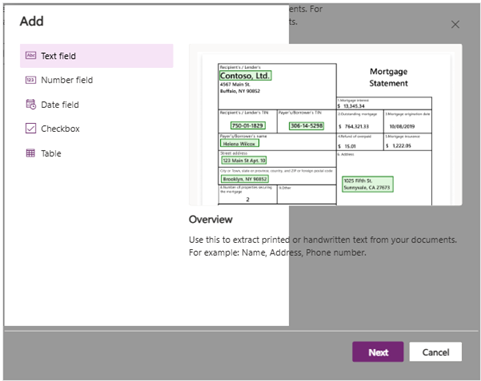
Task: Click the Add dialog title
Action: [32, 21]
